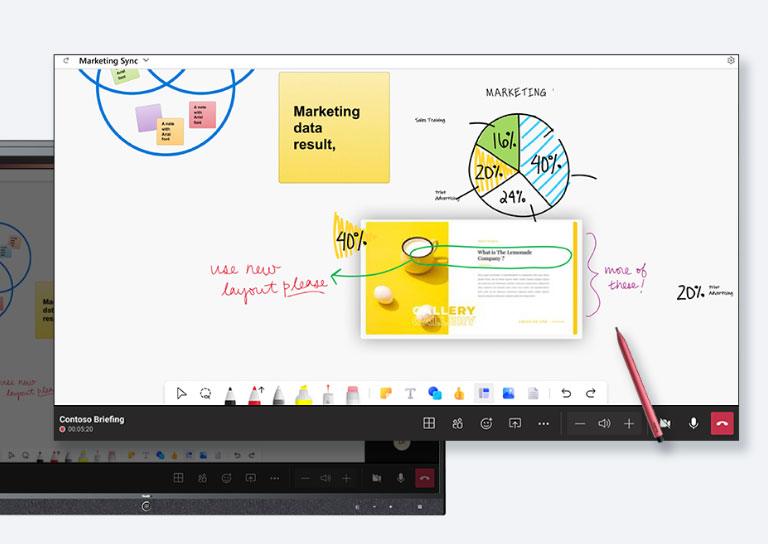Open the shapes tool

[x=435, y=393]
